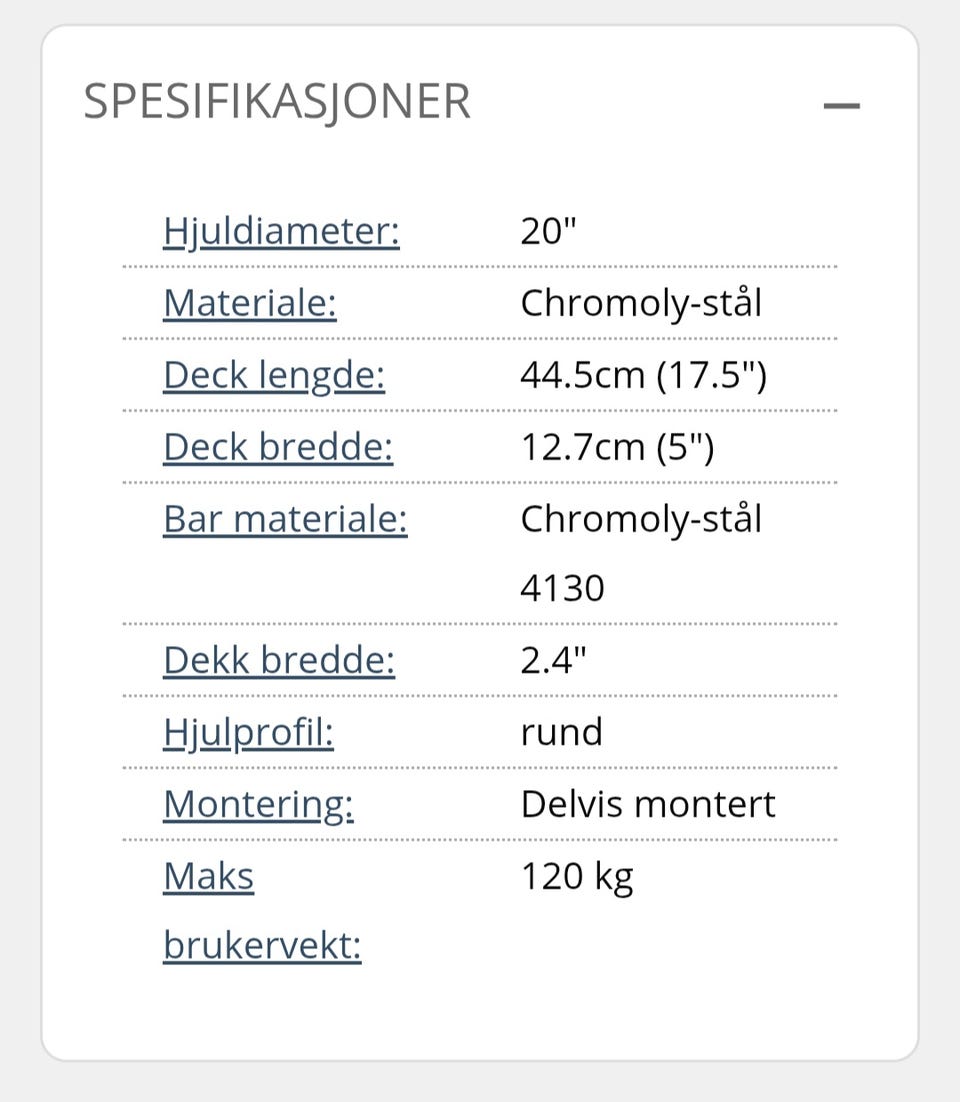Open the Maks brukervekt link

pyautogui.click(x=262, y=911)
